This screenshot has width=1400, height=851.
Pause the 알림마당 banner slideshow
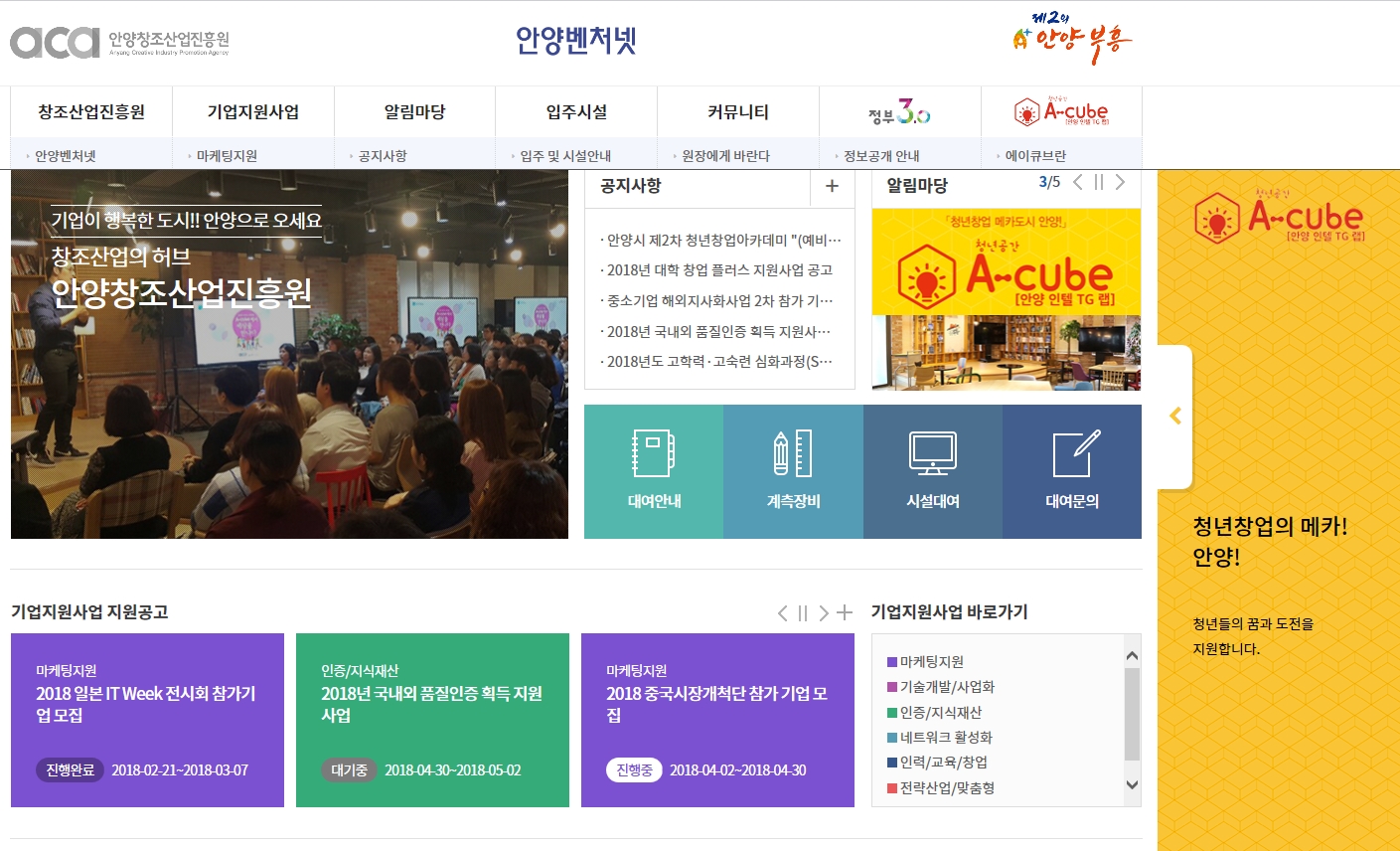[1099, 182]
